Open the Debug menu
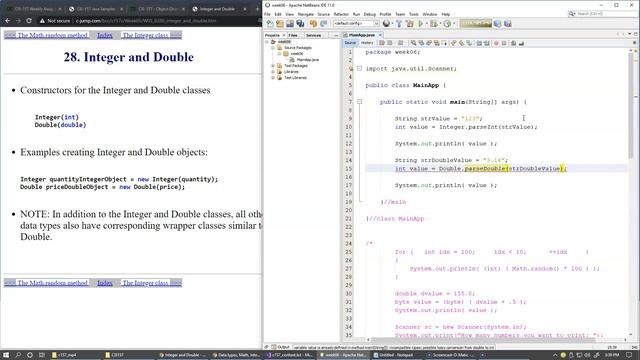 tap(369, 14)
